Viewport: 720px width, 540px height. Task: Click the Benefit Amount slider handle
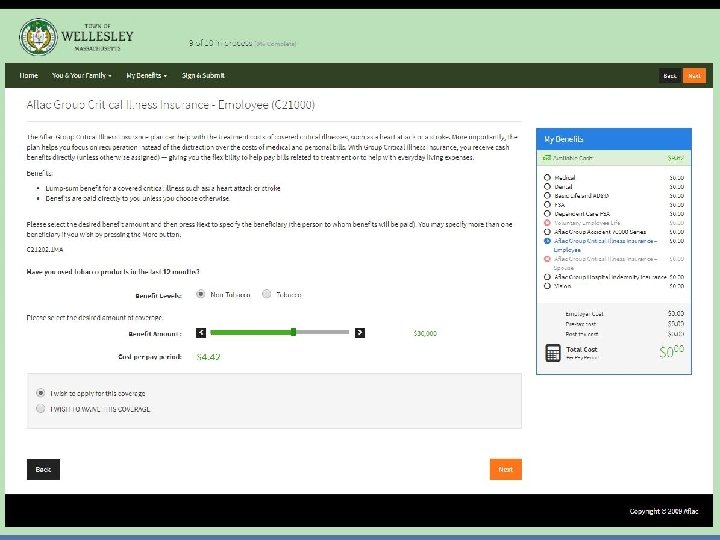pos(293,332)
